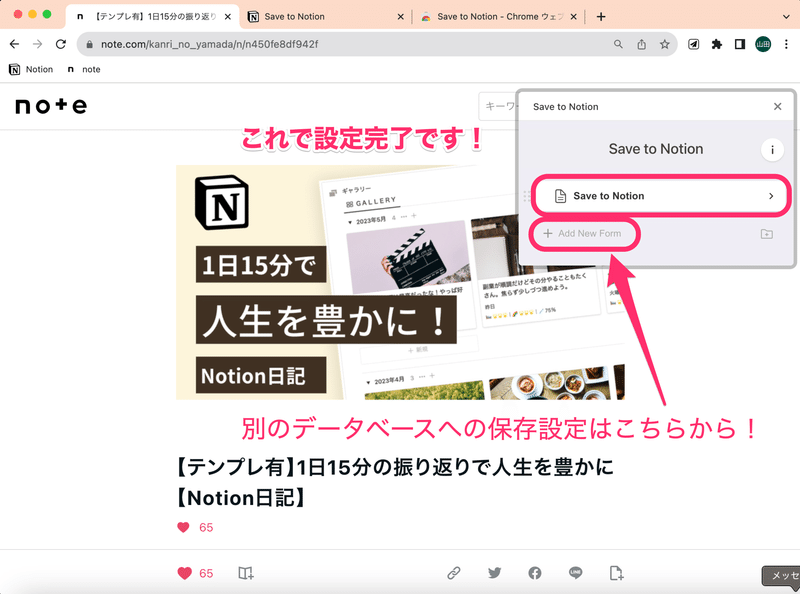Image resolution: width=800 pixels, height=594 pixels.
Task: Go back using the browser back arrow
Action: [14, 44]
